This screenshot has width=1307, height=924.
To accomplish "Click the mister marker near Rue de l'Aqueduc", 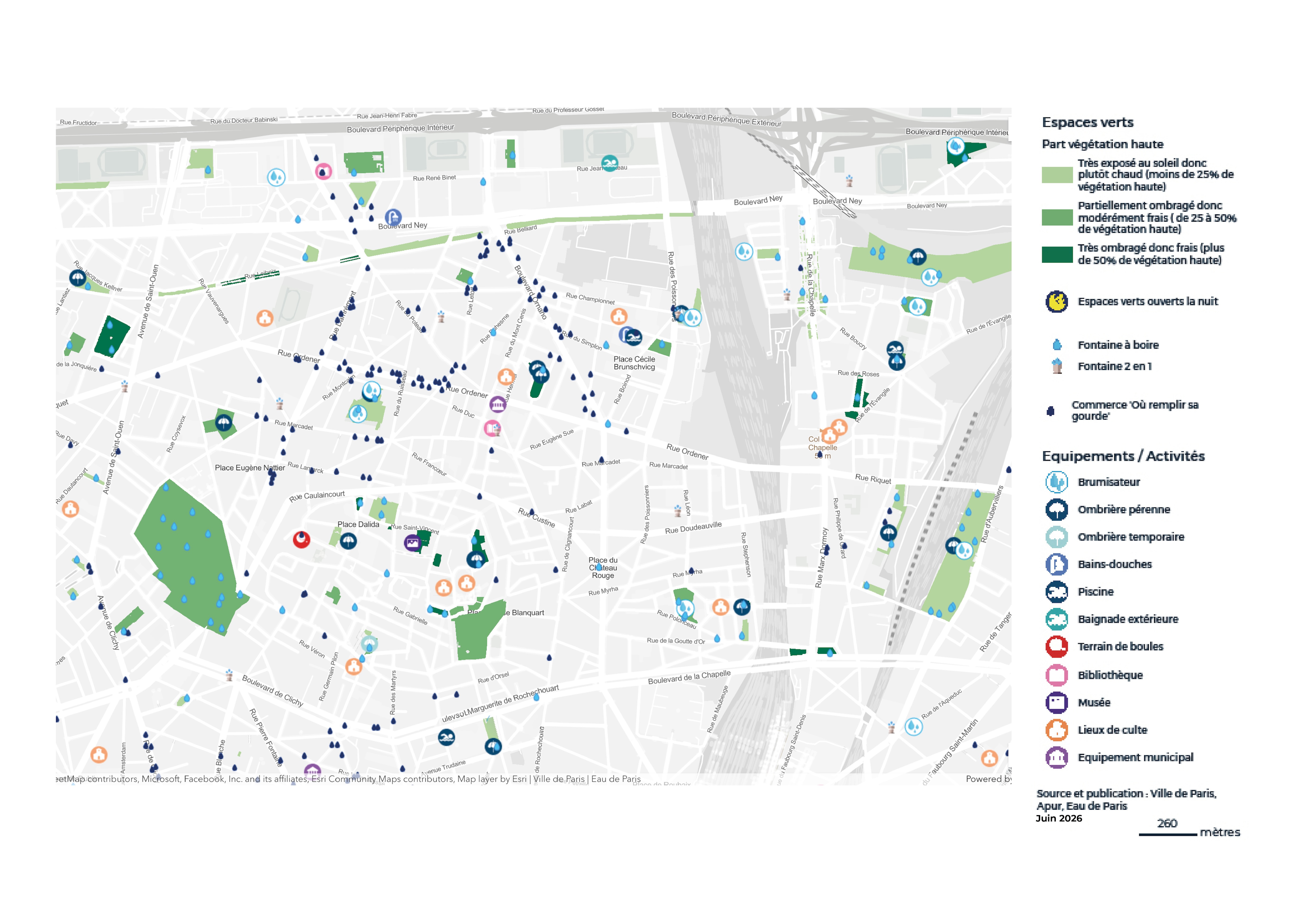I will point(914,726).
